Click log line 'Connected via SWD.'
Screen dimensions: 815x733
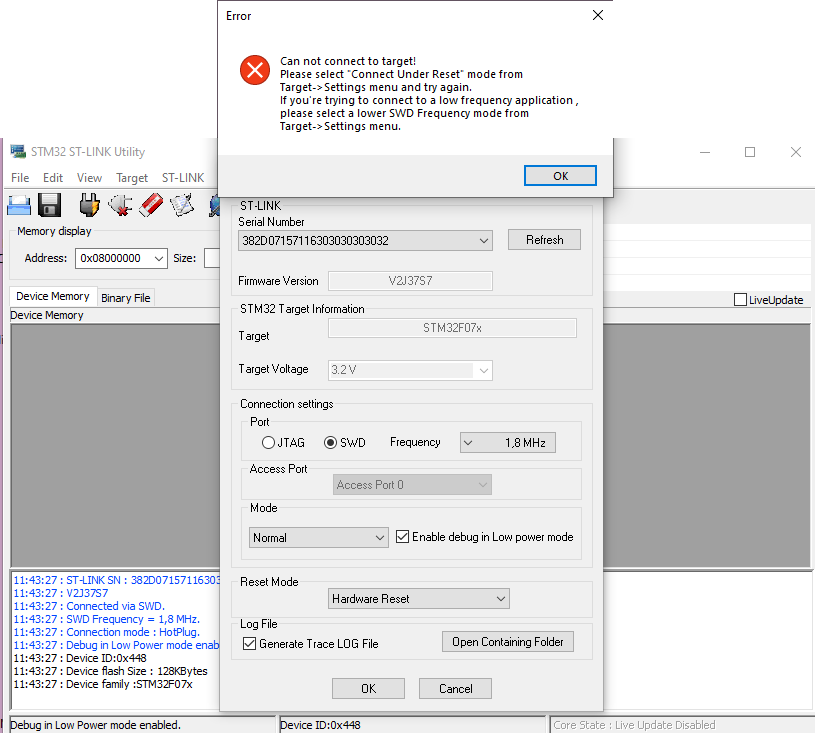[89, 606]
